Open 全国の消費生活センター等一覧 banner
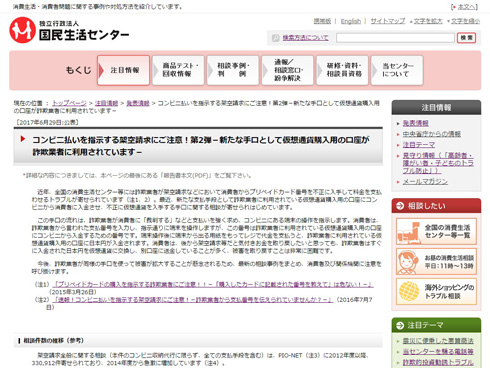 pyautogui.click(x=436, y=232)
